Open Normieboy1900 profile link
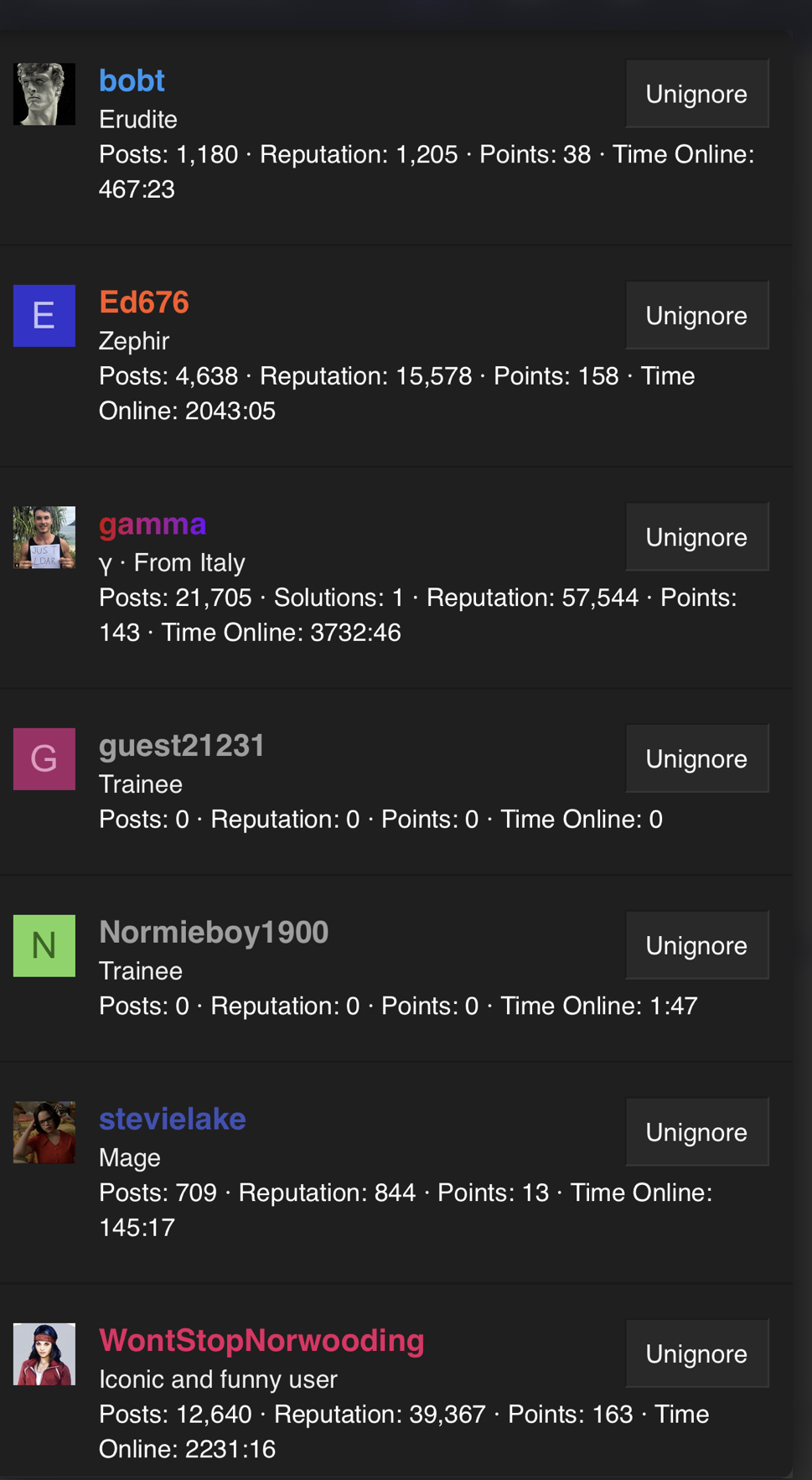Screen dimensions: 812x1480 [x=214, y=933]
